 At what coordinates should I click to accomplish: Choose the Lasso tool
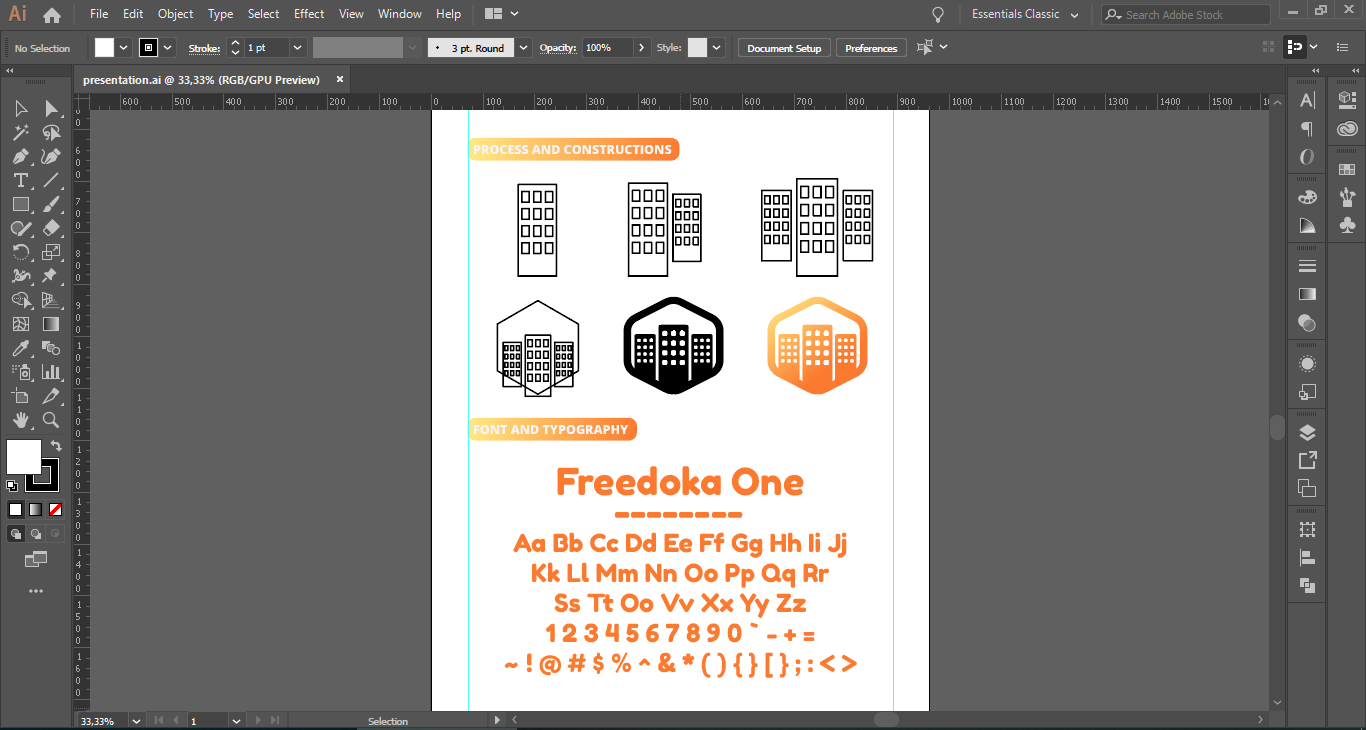point(51,132)
